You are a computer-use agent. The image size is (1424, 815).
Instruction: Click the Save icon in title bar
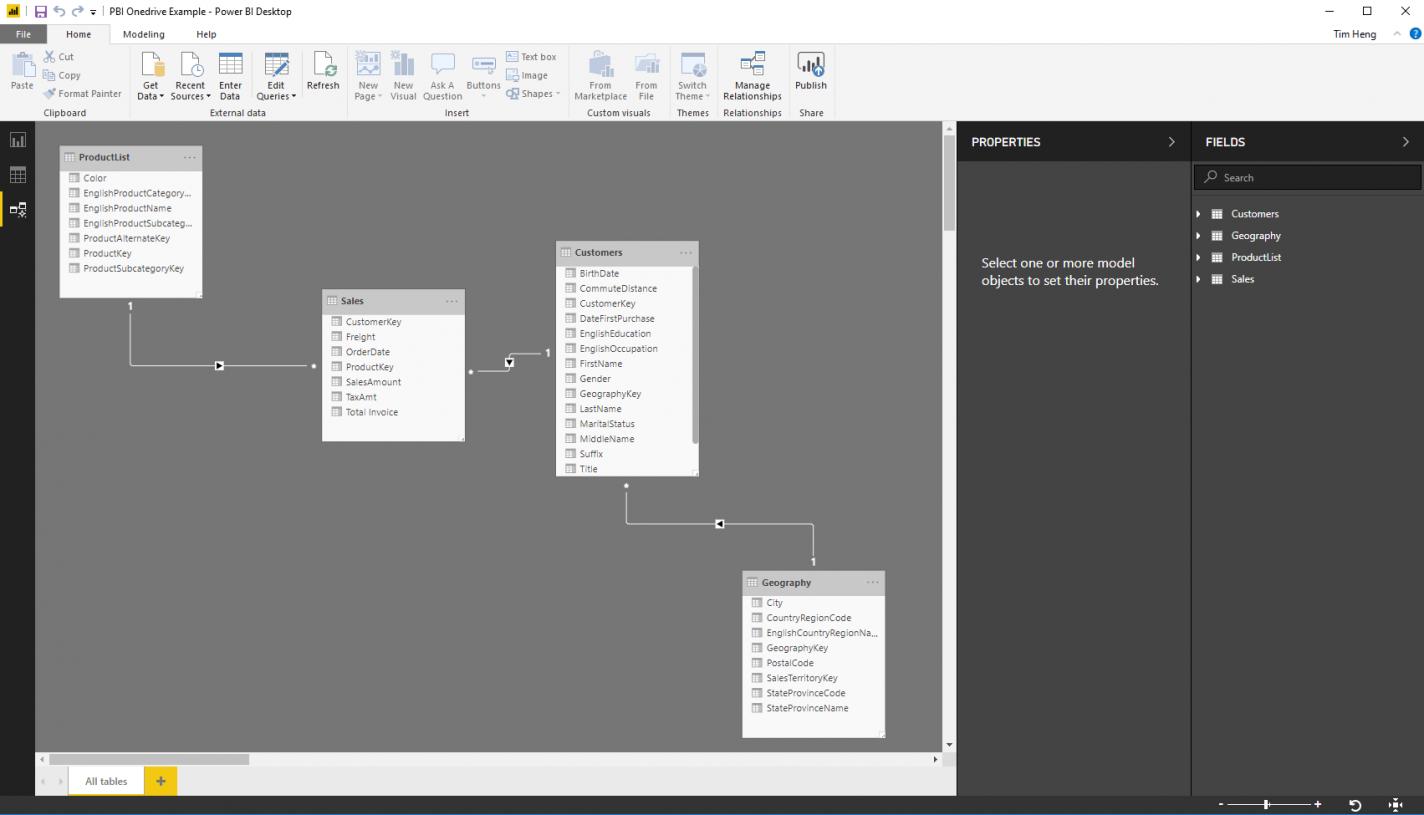pyautogui.click(x=41, y=11)
